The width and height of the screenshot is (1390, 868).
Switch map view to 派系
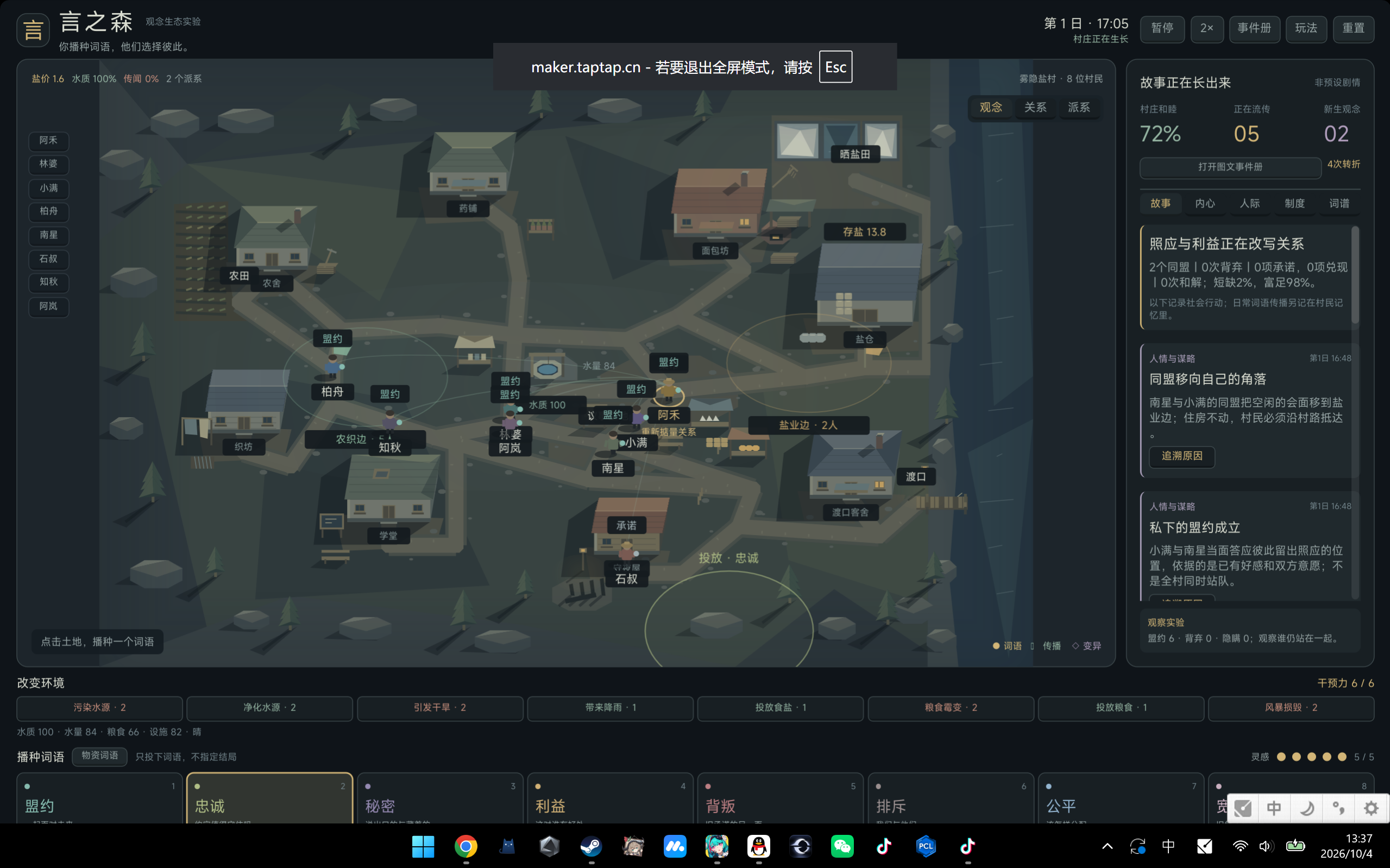[1079, 108]
